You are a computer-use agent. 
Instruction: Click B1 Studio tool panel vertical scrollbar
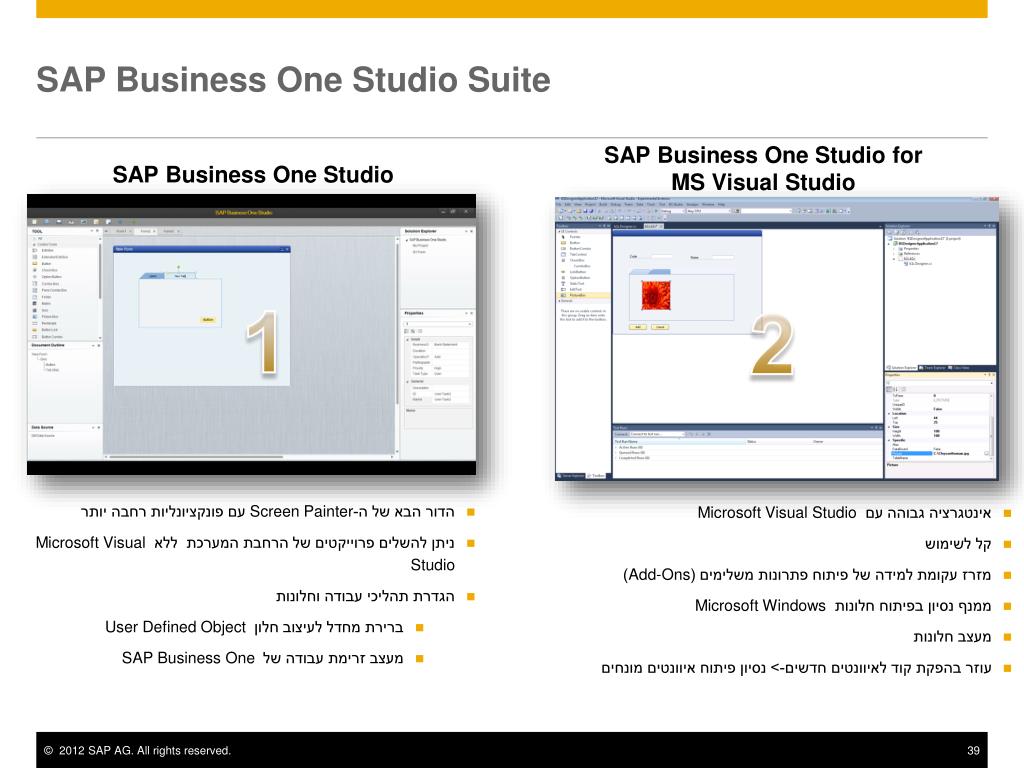point(100,271)
